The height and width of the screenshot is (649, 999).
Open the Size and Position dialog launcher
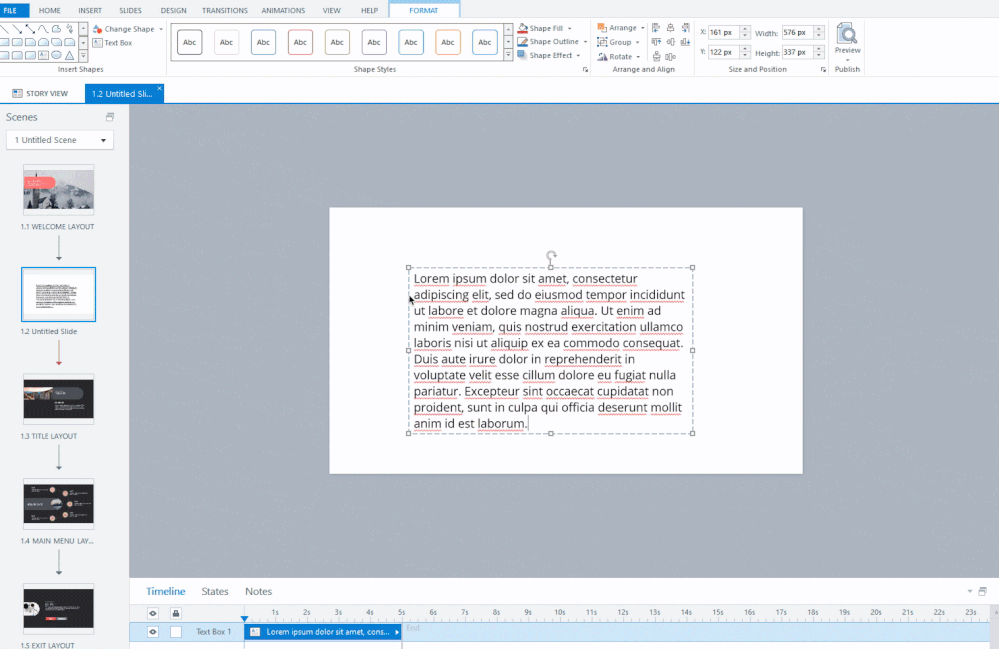[823, 70]
